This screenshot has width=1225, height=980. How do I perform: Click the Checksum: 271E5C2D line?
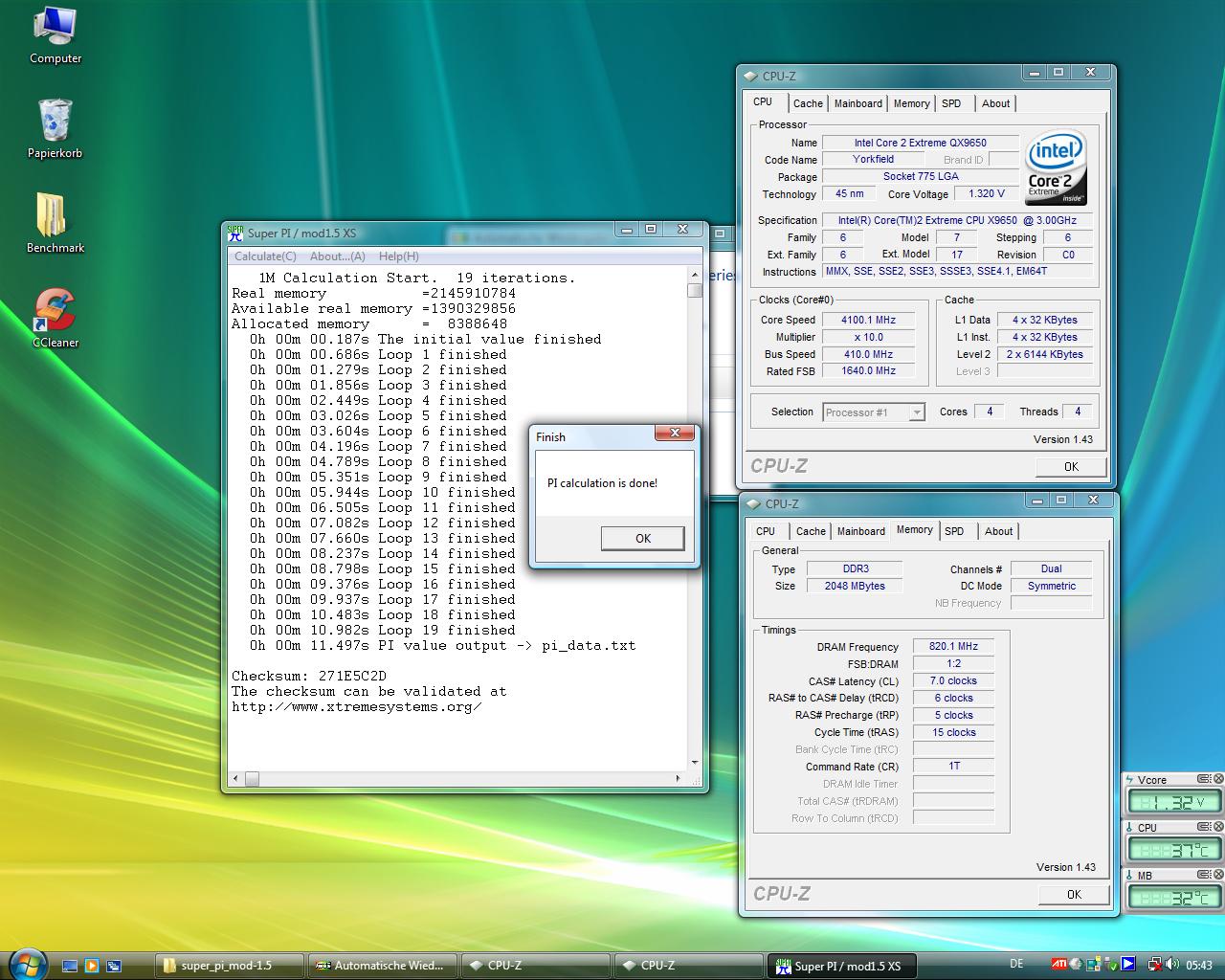point(309,676)
